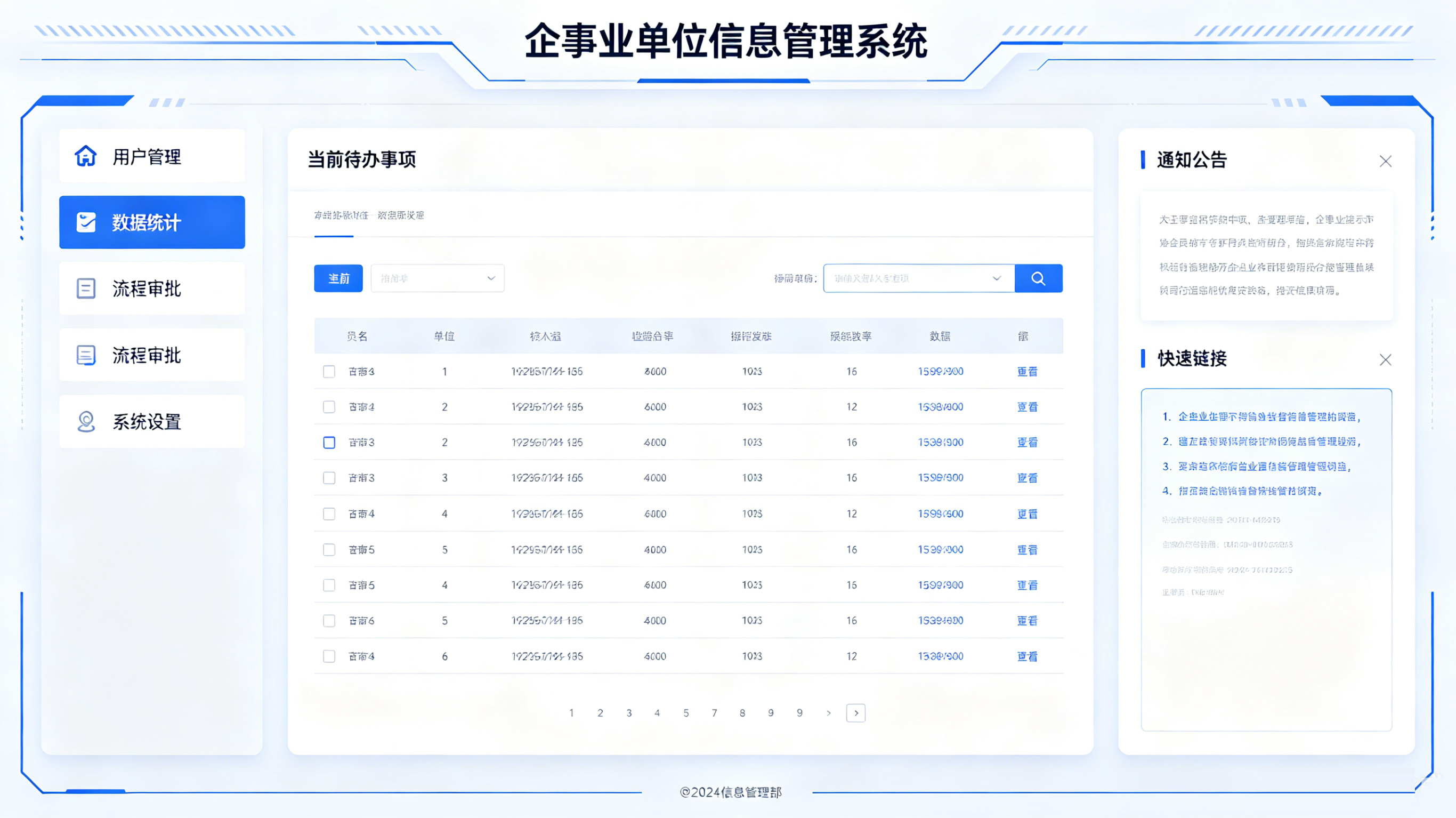Open quick link number 2 in 快速链接
Screen dimensions: 1456x818
(x=1261, y=441)
